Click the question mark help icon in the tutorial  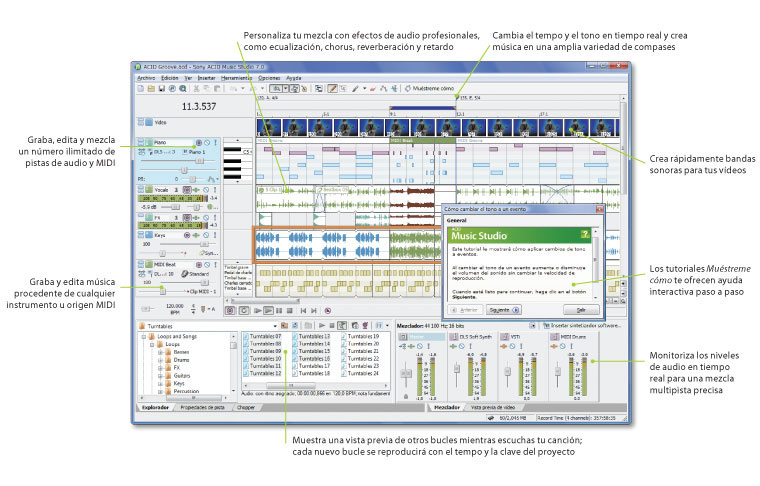pyautogui.click(x=585, y=235)
